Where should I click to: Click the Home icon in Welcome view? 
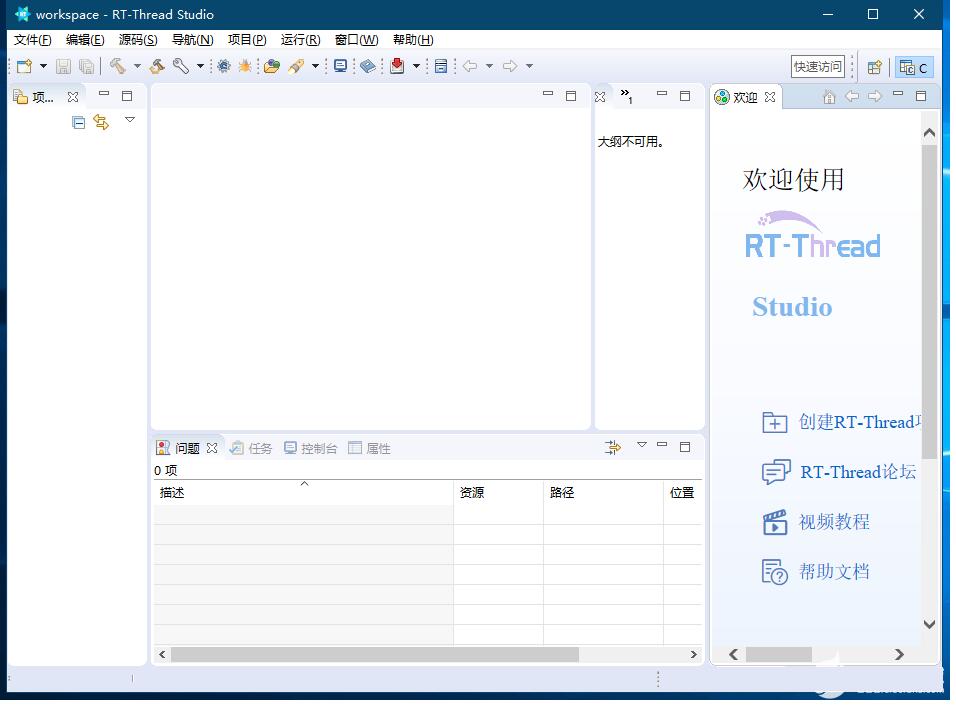point(829,96)
